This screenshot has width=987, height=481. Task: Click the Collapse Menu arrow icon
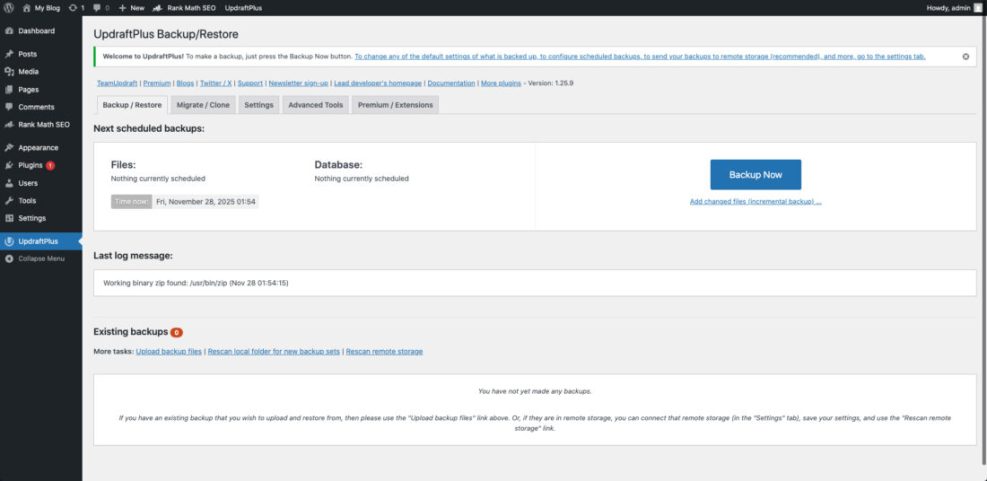pyautogui.click(x=9, y=259)
